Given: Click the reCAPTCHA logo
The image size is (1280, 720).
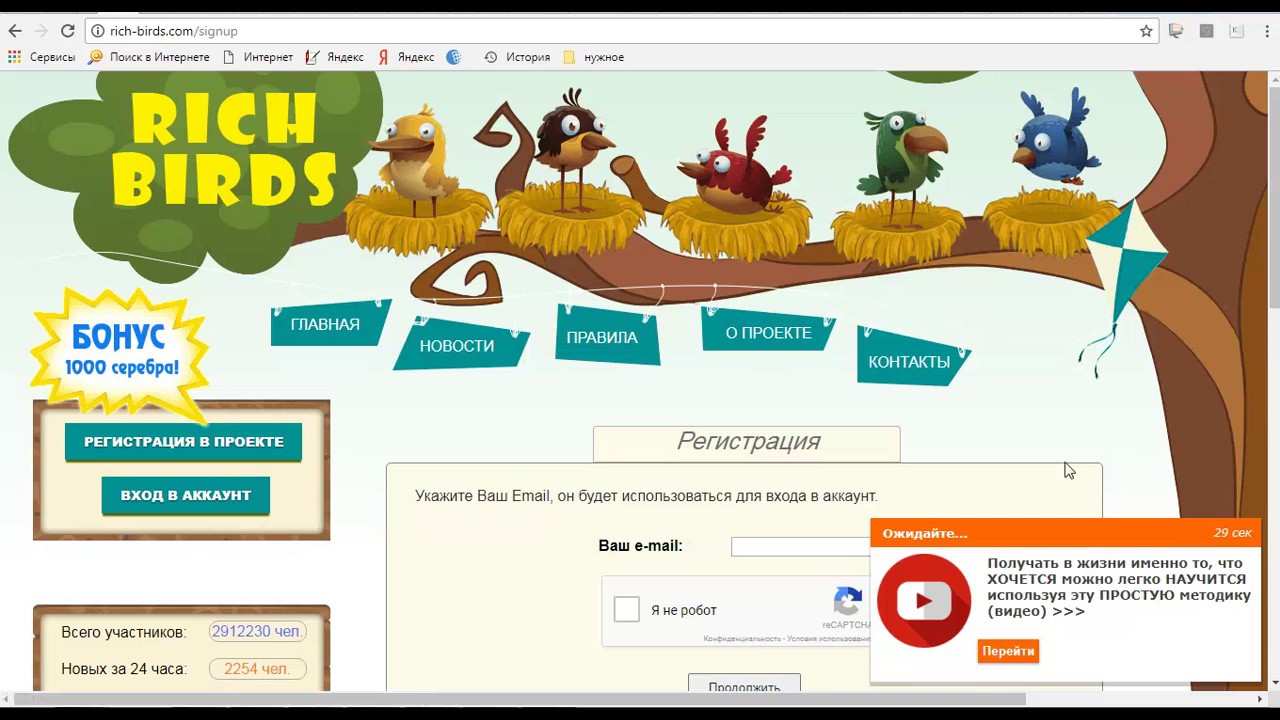Looking at the screenshot, I should pyautogui.click(x=848, y=602).
